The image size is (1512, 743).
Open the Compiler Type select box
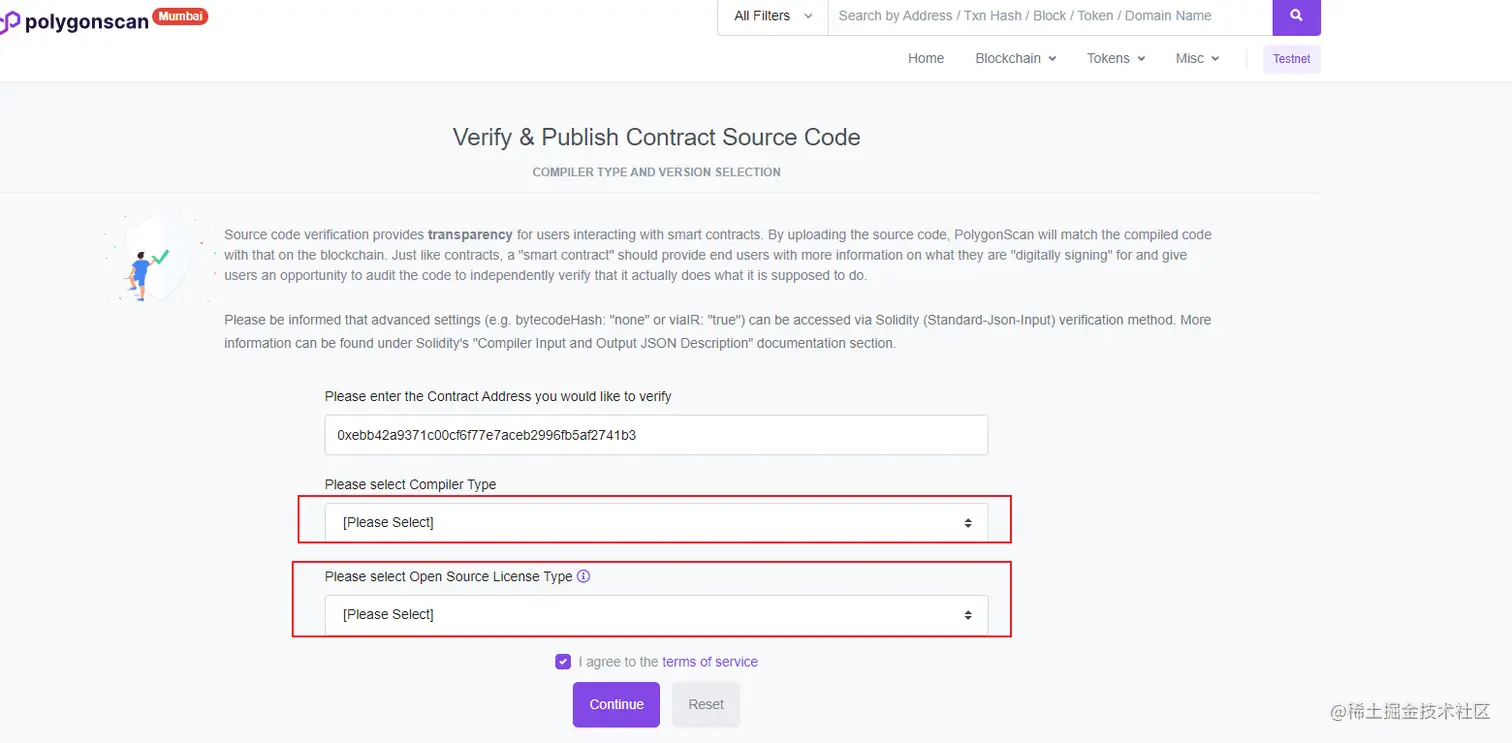[x=656, y=522]
